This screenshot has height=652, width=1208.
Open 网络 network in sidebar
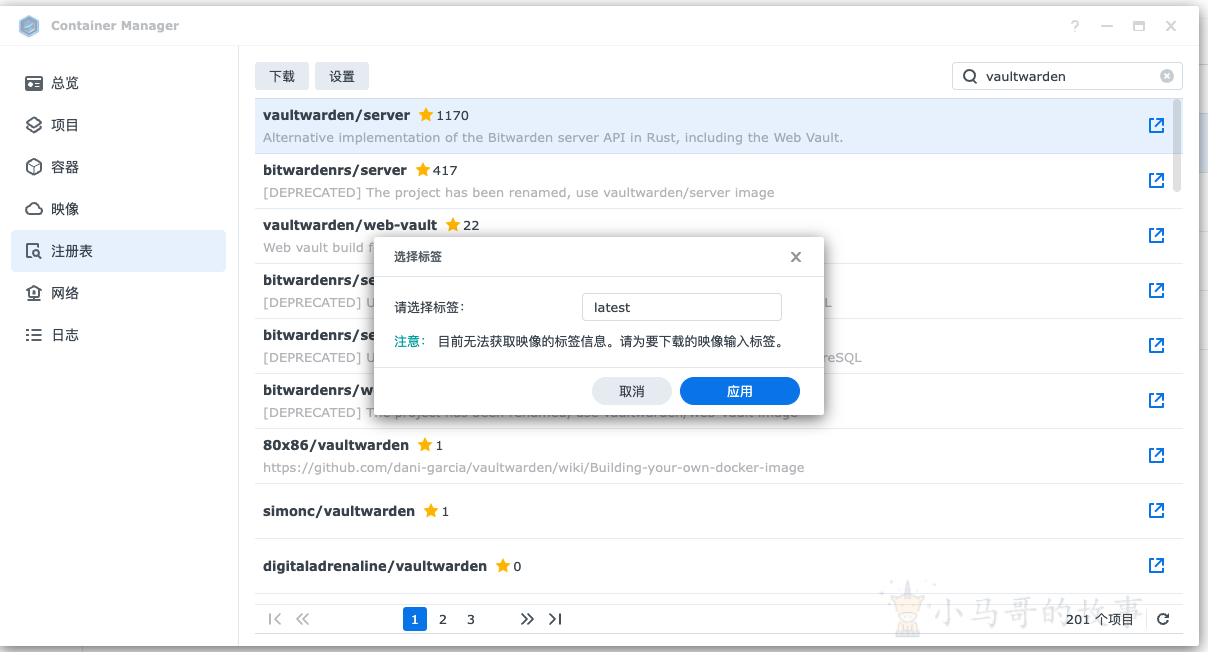(118, 293)
